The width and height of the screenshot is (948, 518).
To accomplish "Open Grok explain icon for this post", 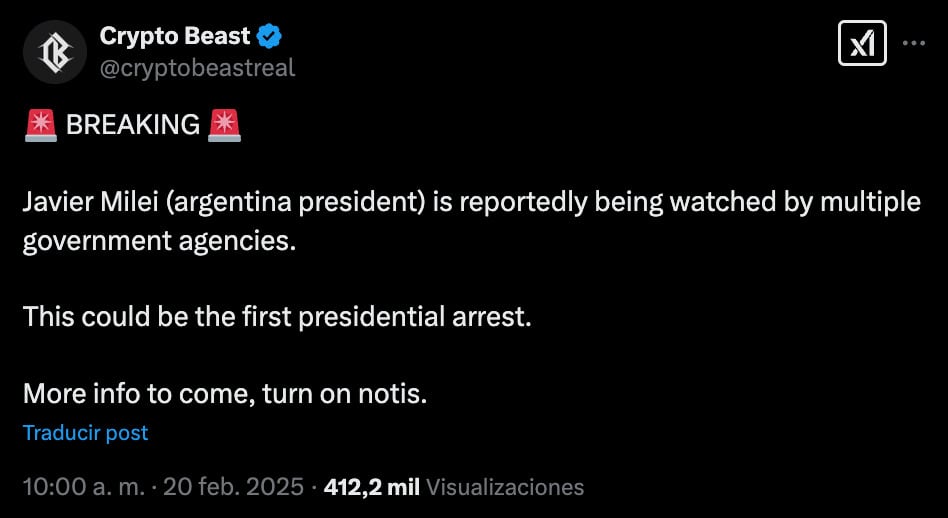I will point(862,43).
